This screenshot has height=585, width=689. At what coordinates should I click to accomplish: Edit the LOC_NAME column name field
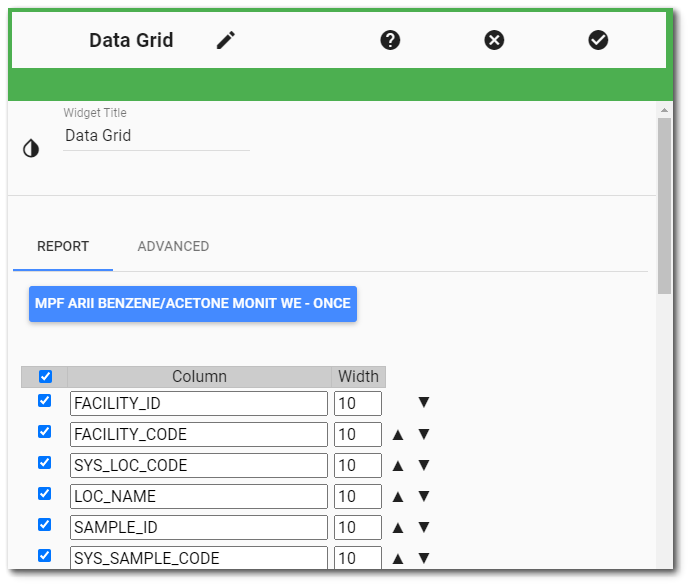click(199, 496)
